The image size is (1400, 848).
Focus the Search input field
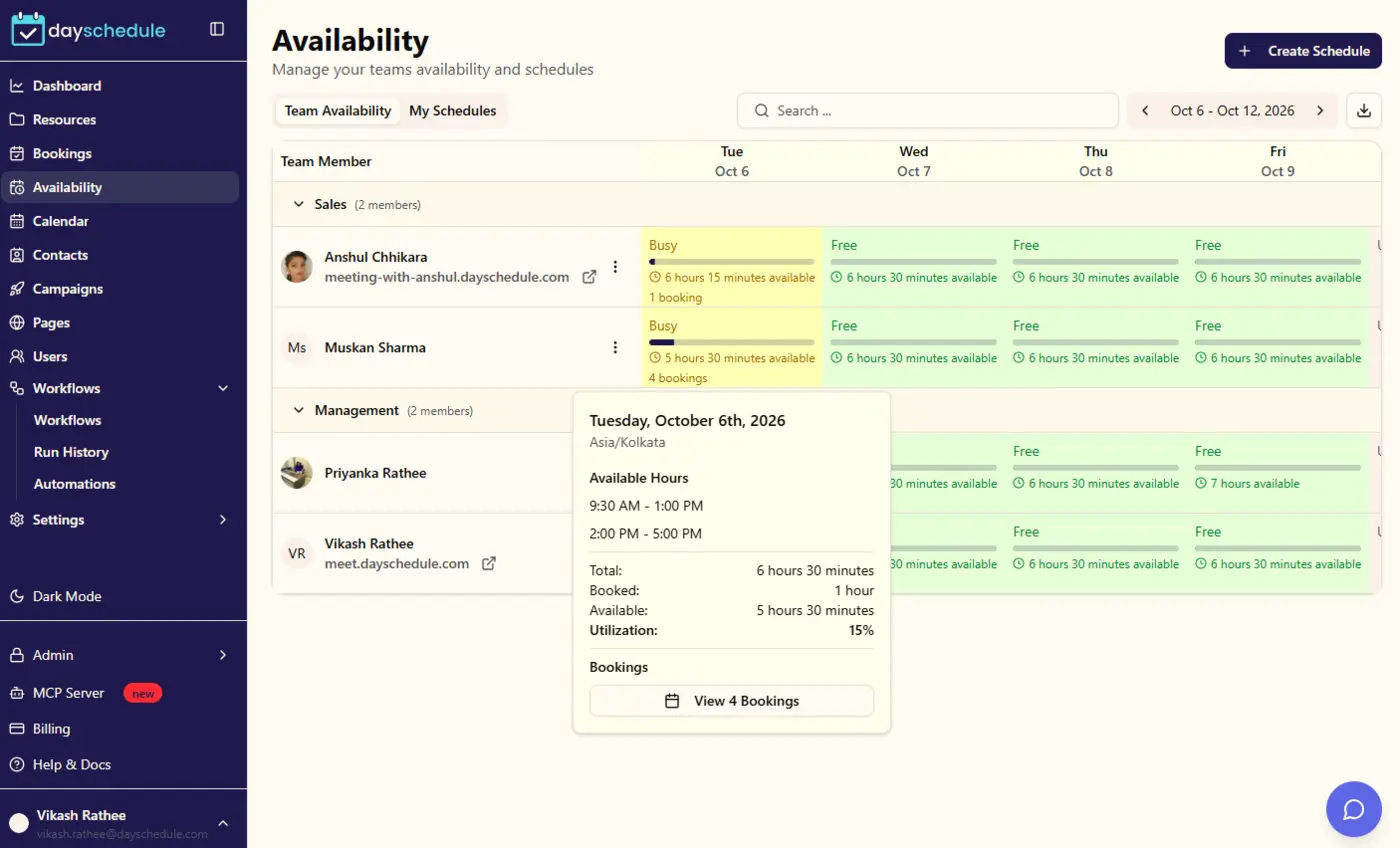tap(928, 111)
